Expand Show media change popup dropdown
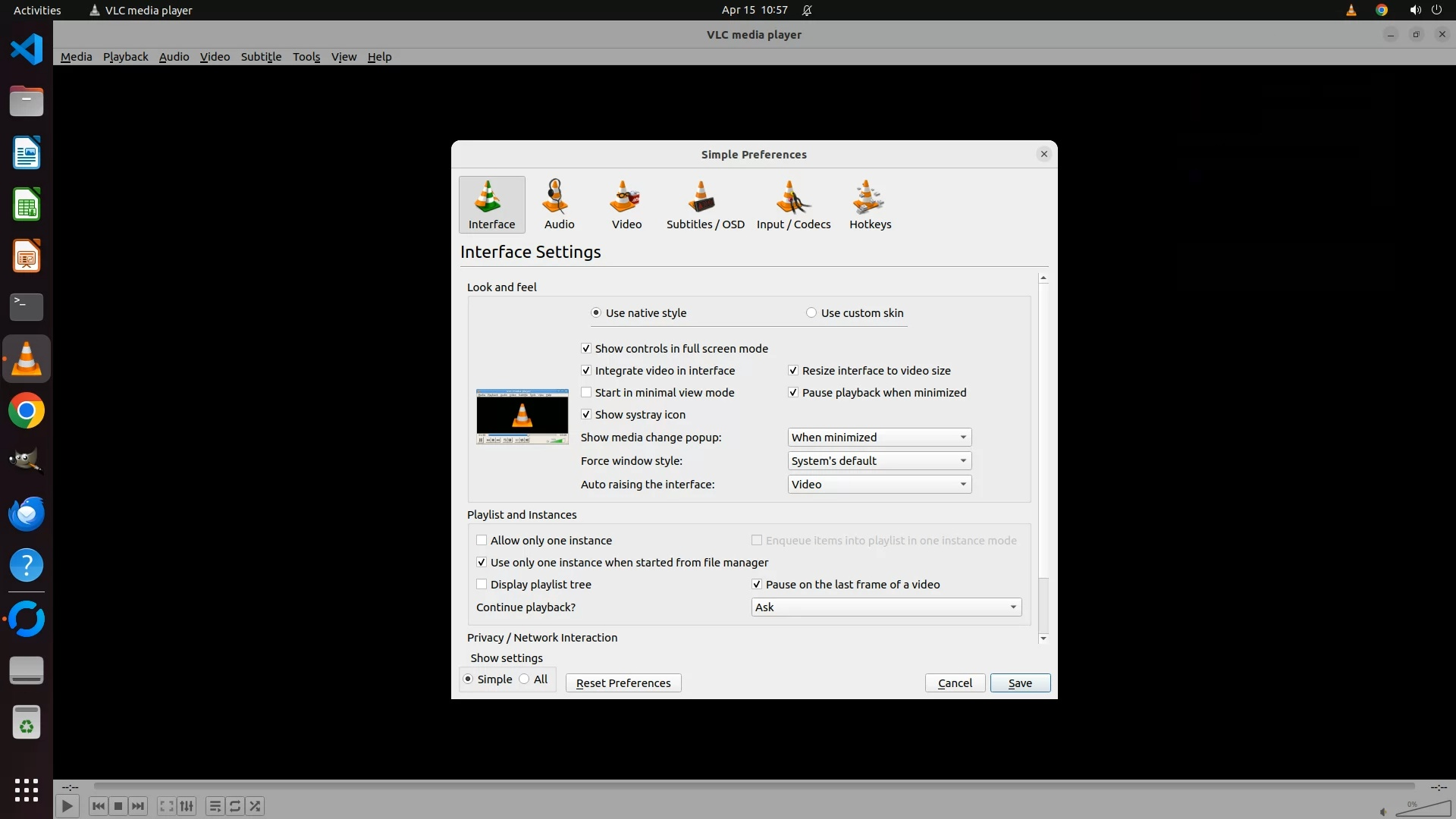The width and height of the screenshot is (1456, 819). point(879,438)
